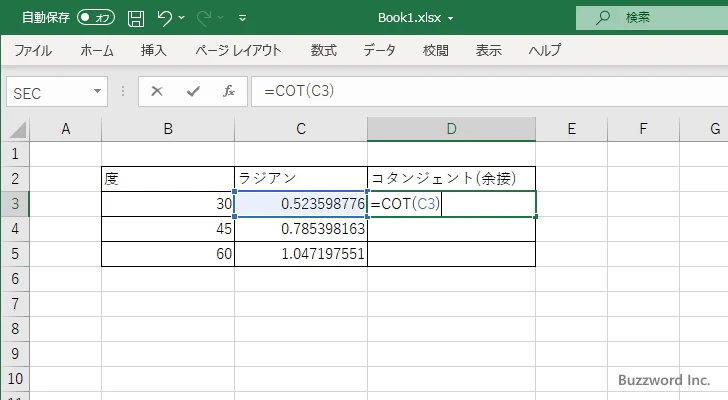Screen dimensions: 728x400
Task: Open Customize Quick Access Toolbar dropdown
Action: click(242, 18)
